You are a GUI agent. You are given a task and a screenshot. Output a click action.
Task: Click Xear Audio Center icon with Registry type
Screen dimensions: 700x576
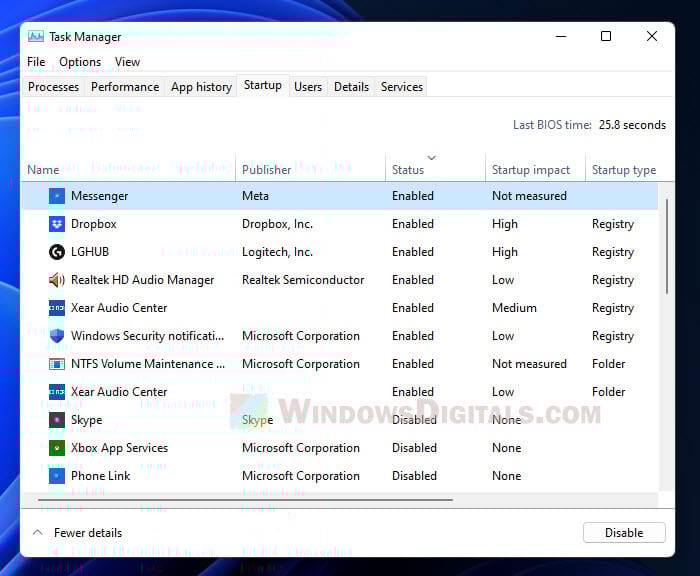[57, 308]
